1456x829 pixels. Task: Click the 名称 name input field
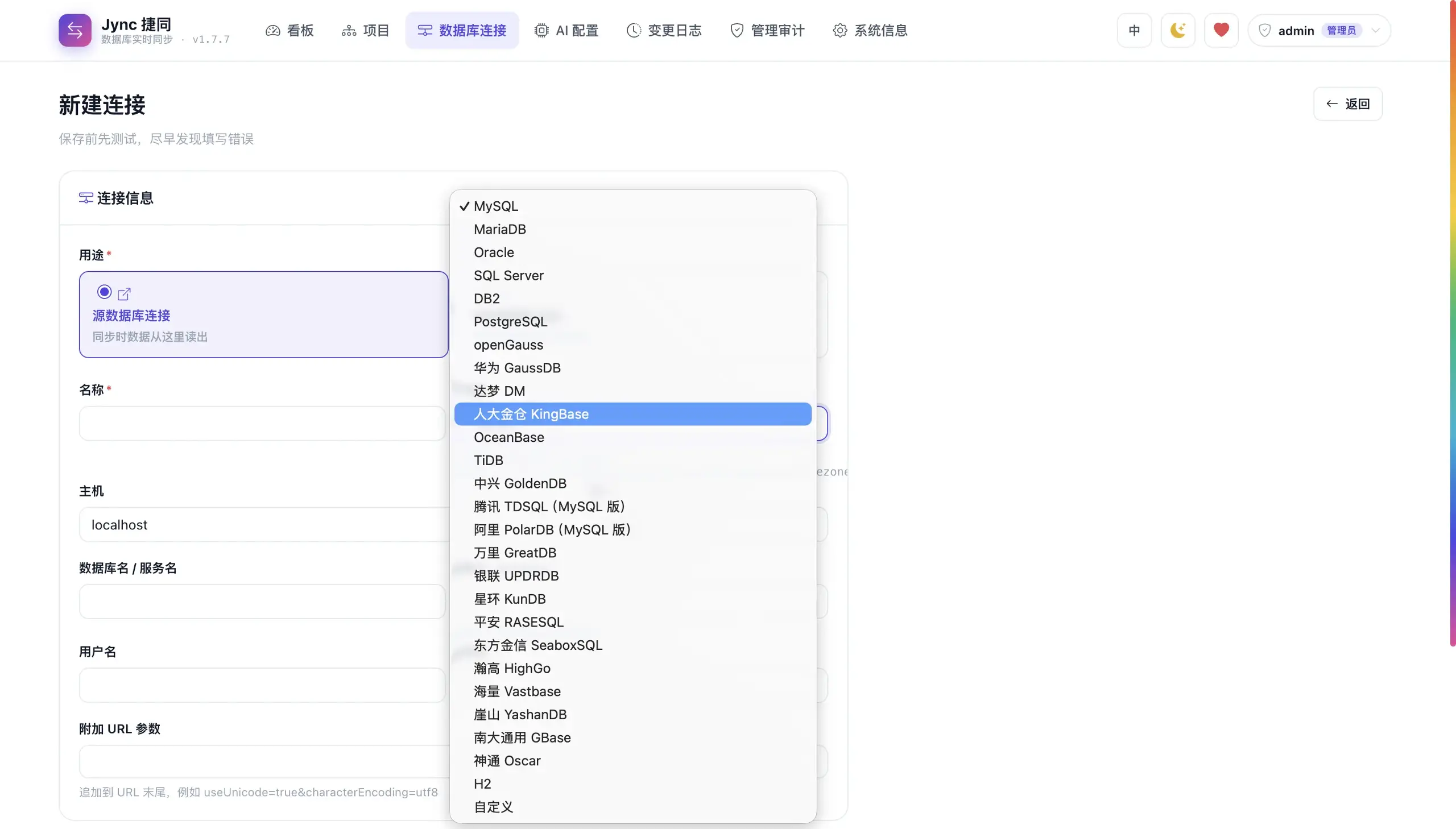pos(262,423)
